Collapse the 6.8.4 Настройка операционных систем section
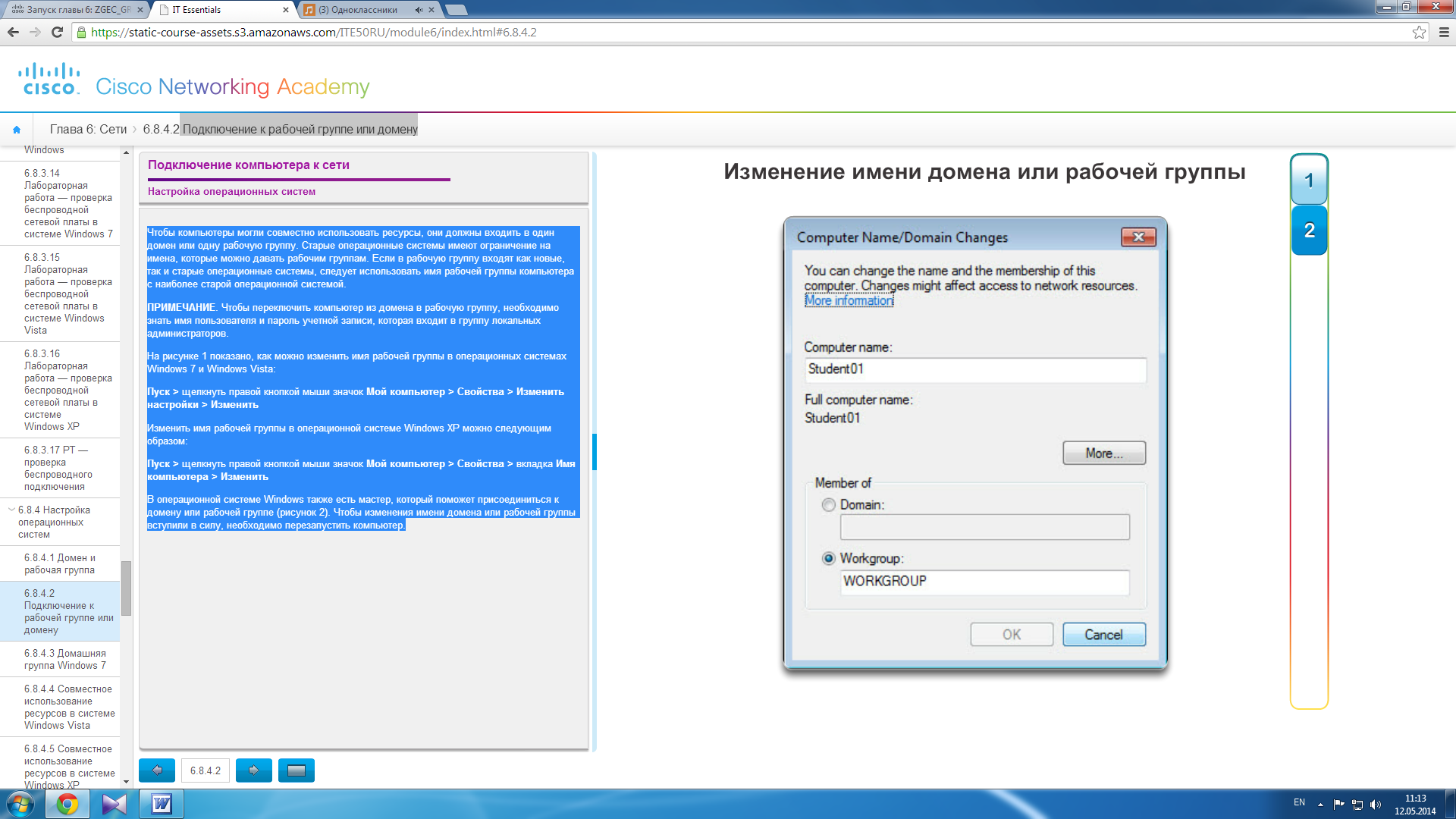 [x=11, y=510]
